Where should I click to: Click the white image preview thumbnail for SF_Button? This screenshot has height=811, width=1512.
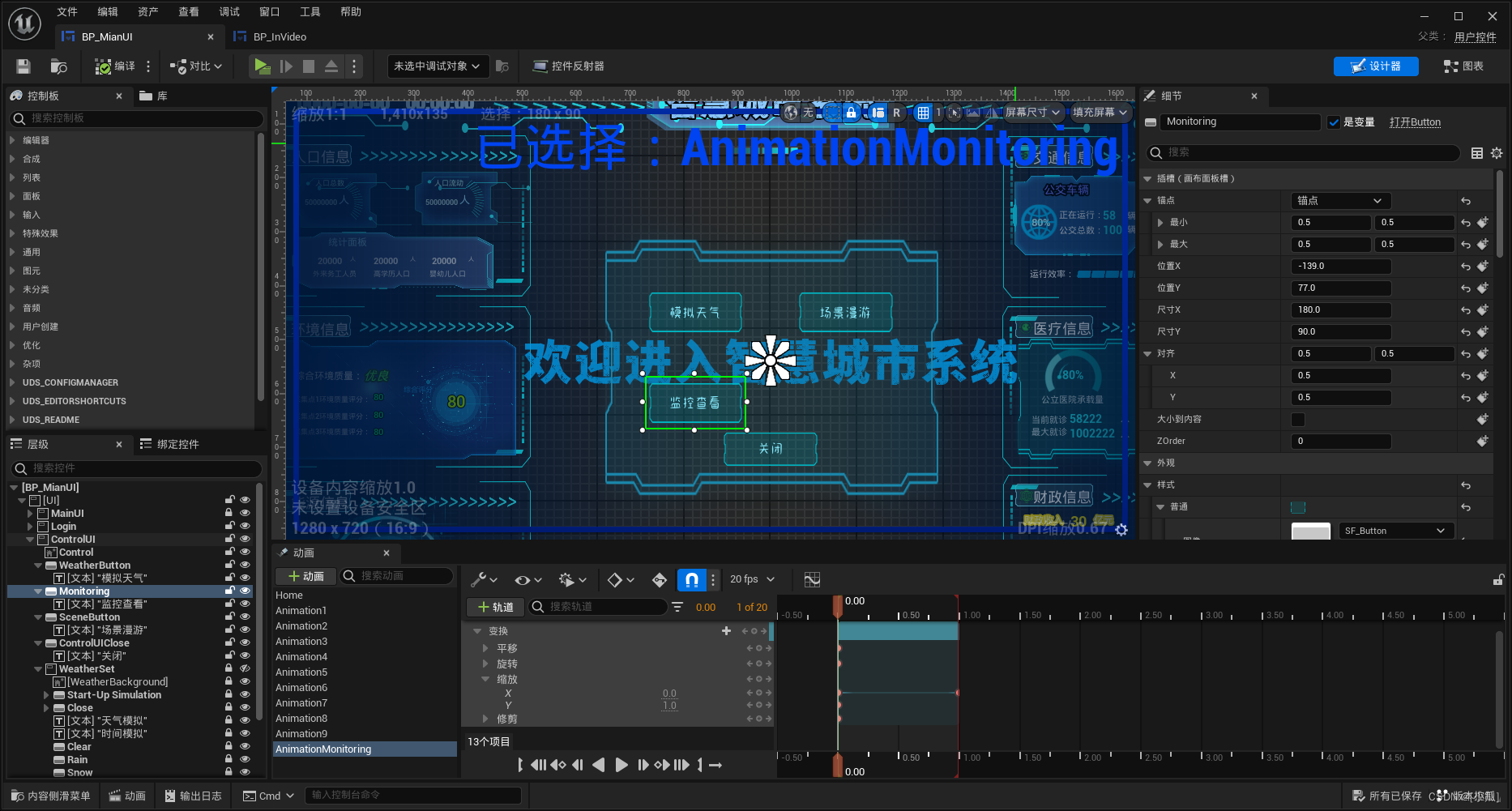point(1310,531)
